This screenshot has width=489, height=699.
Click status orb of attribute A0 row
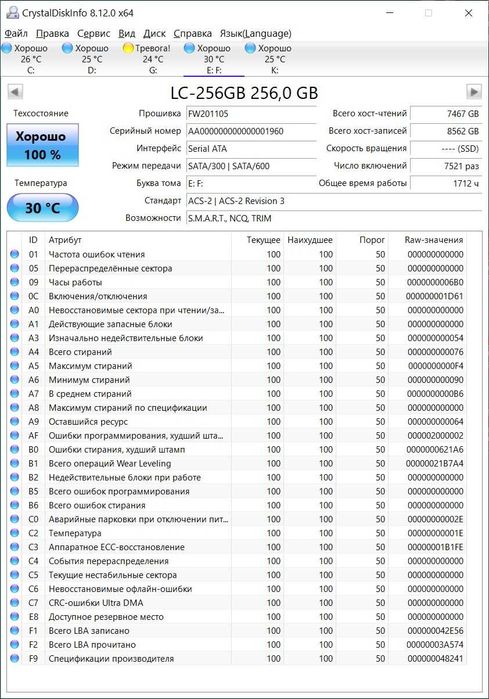tap(15, 310)
